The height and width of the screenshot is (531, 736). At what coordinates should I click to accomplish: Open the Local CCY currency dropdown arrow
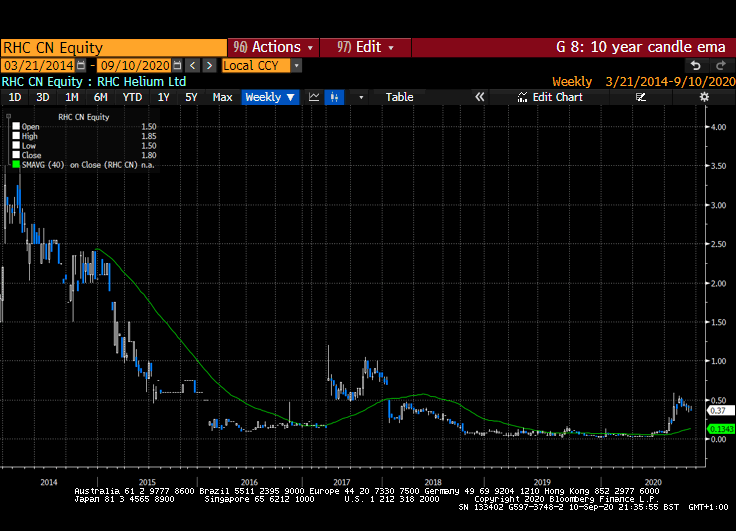pyautogui.click(x=296, y=66)
